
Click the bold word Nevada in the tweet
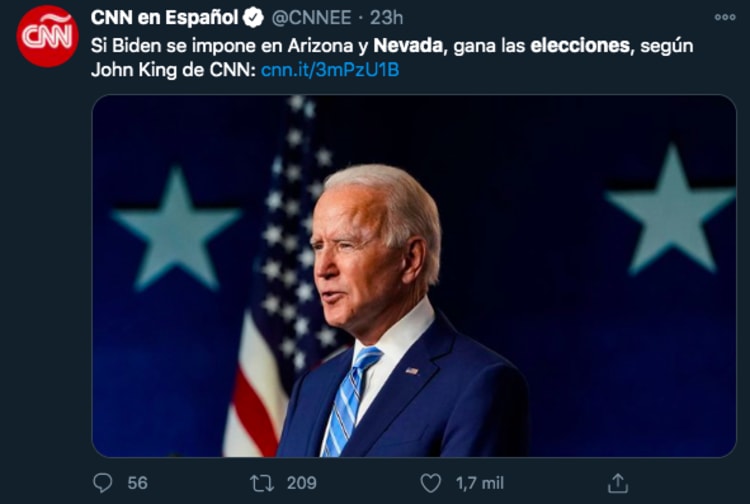[408, 46]
